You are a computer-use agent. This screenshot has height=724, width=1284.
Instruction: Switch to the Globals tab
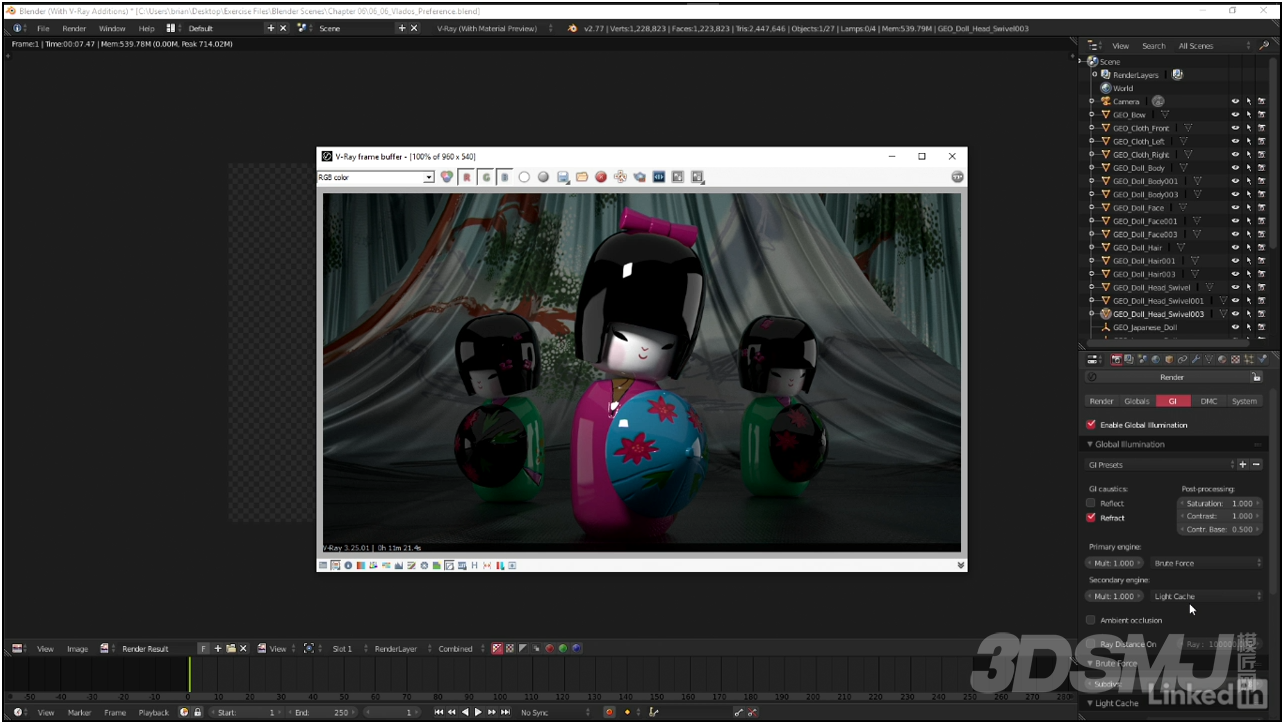click(1136, 401)
